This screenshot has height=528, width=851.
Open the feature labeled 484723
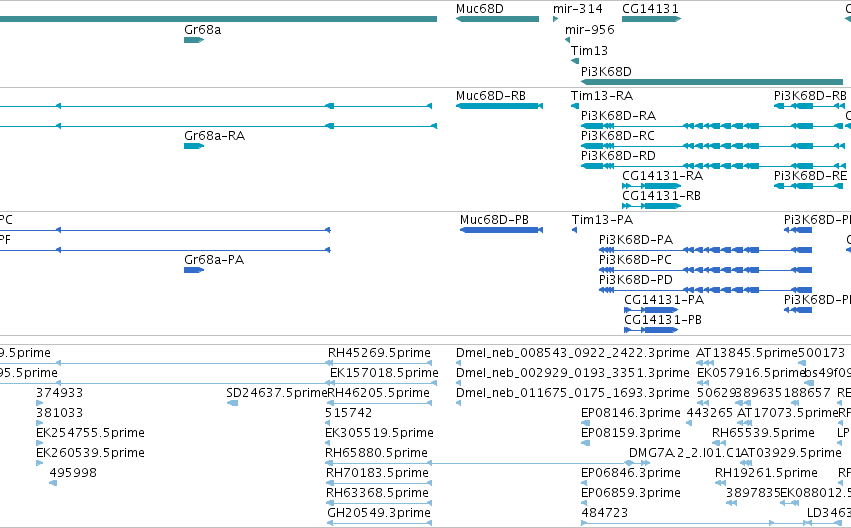point(604,513)
